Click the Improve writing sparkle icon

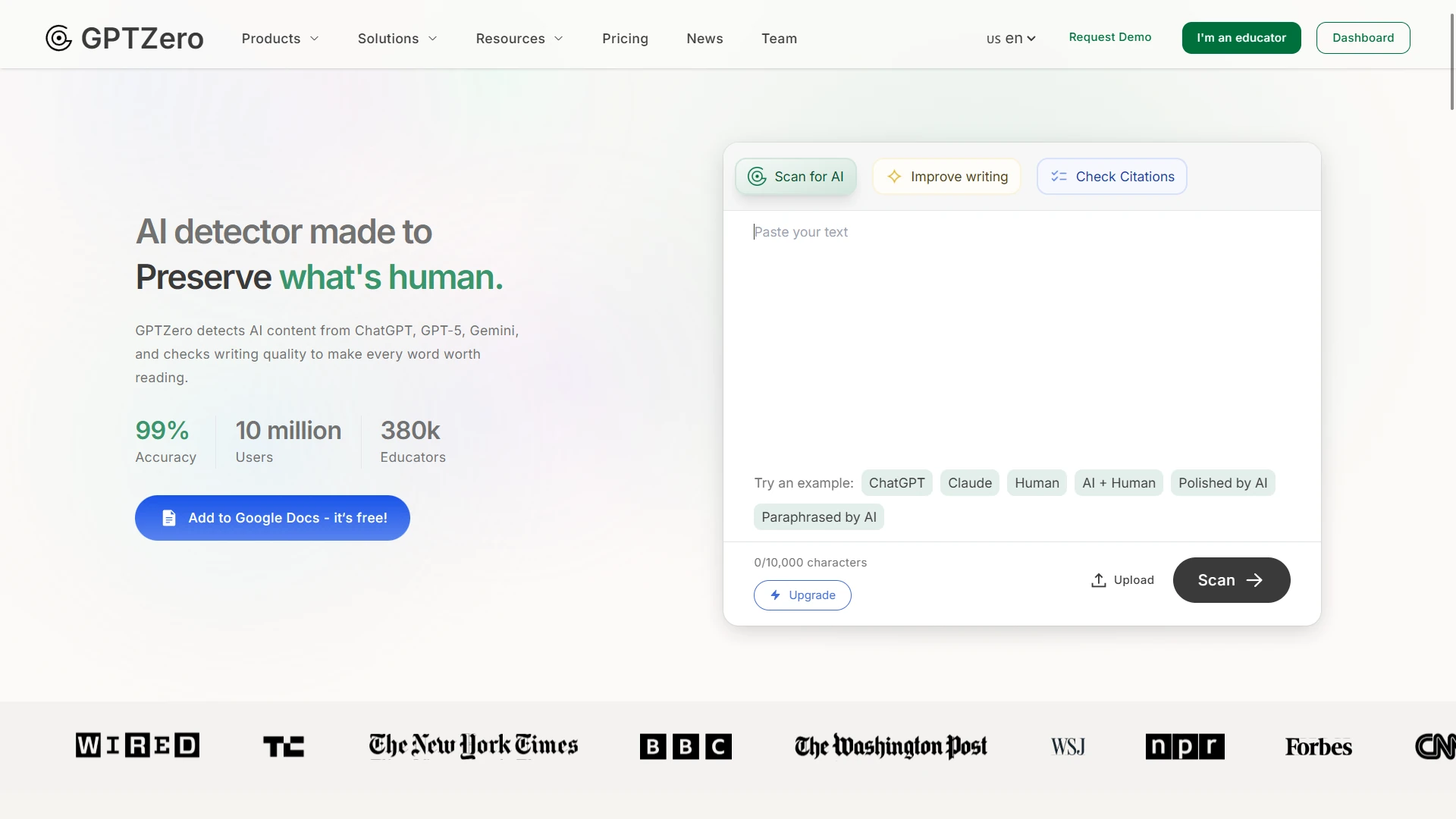(894, 177)
